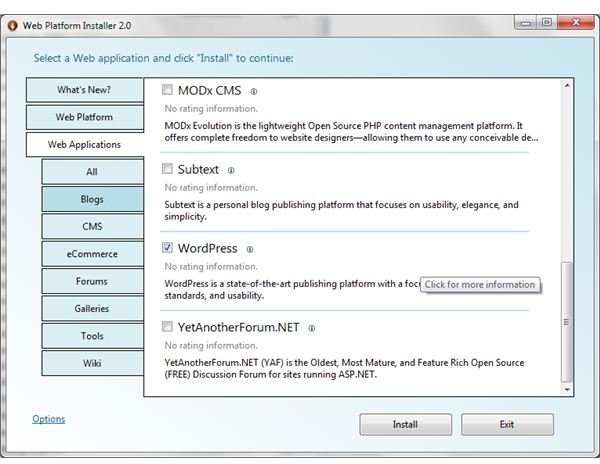Select the Tools category
Image resolution: width=600 pixels, height=464 pixels.
[x=92, y=336]
